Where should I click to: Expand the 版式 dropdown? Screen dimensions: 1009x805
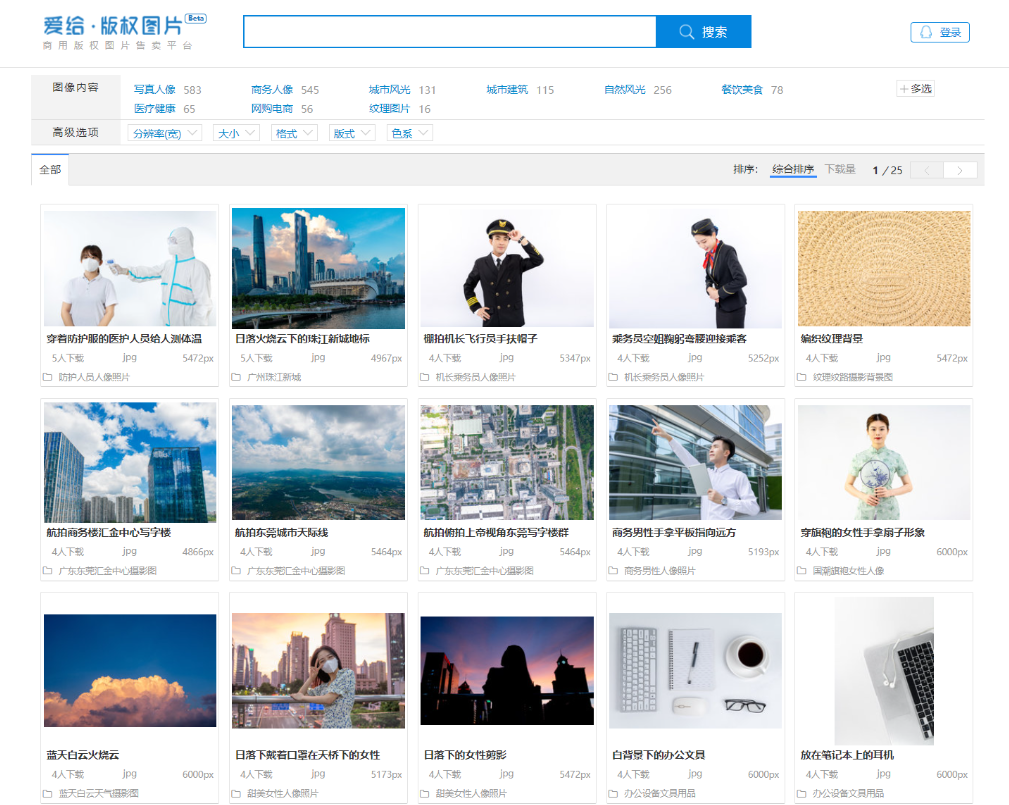point(352,133)
